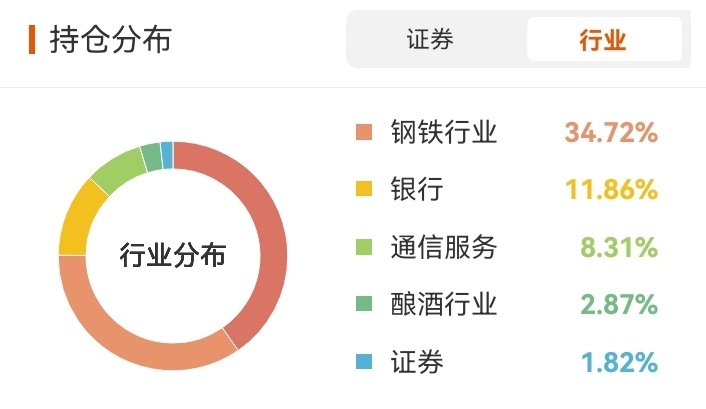Click the 2.87% percentage value
Image resolution: width=706 pixels, height=409 pixels.
(618, 304)
